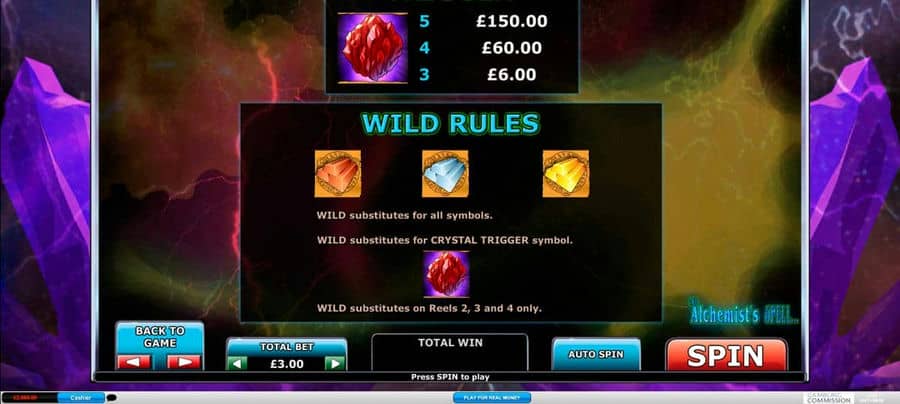The image size is (900, 404).
Task: Click the red crystal trigger symbol in Wild Rules
Action: [x=446, y=274]
